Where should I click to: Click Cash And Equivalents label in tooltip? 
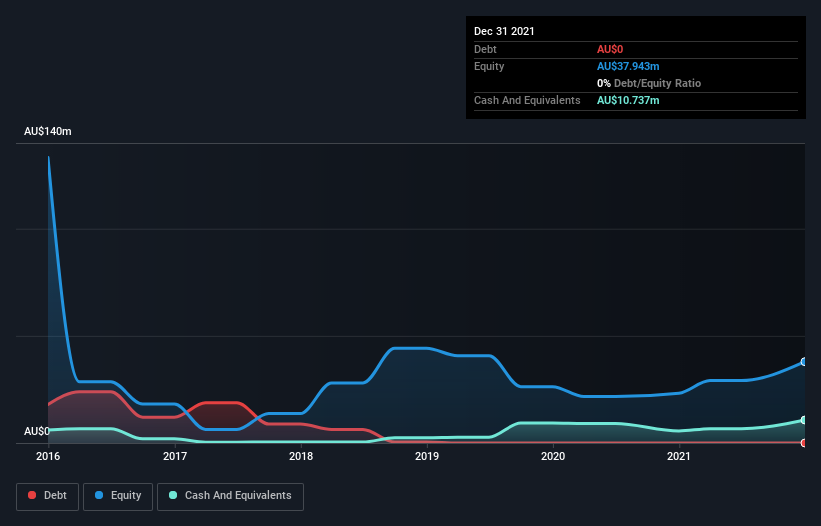pyautogui.click(x=527, y=100)
